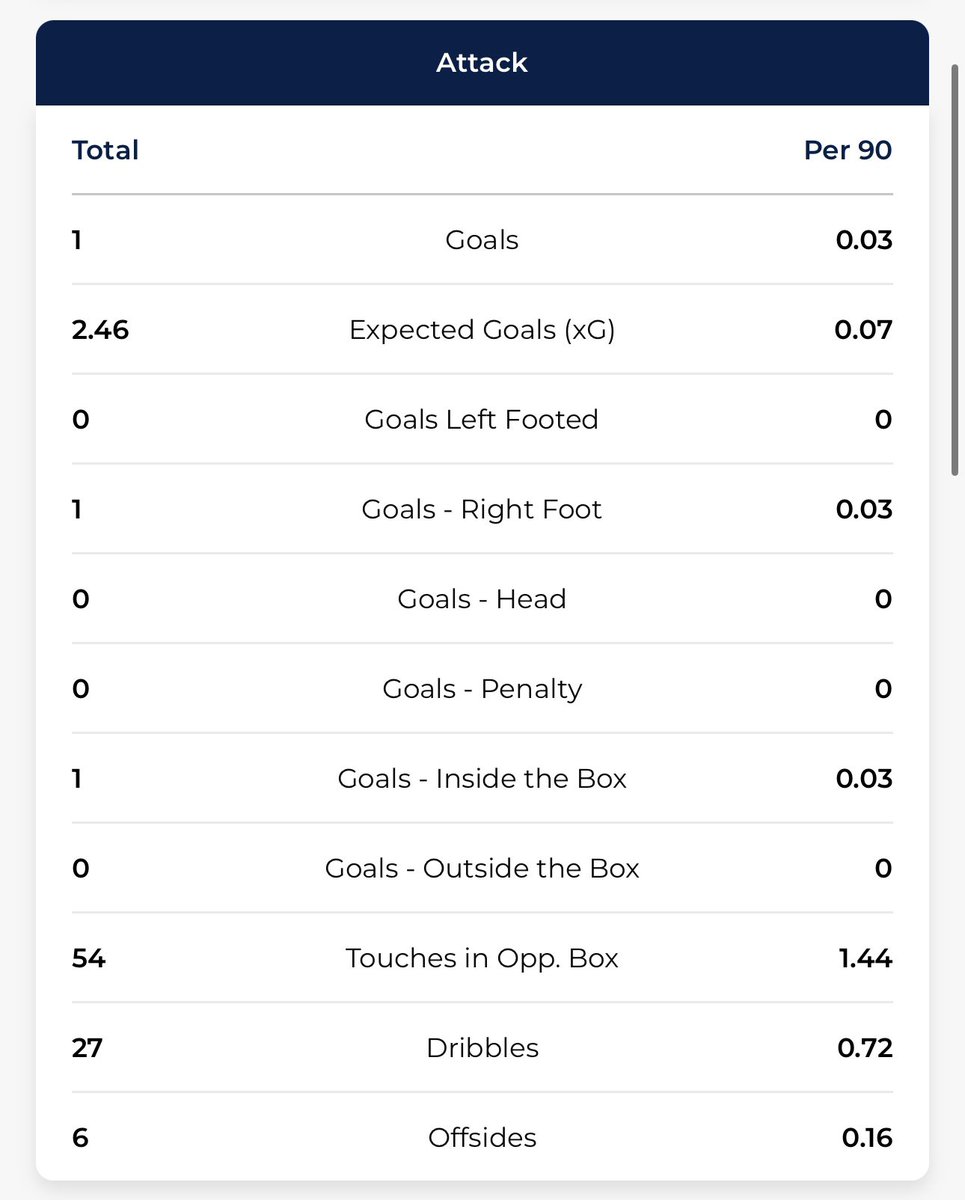The width and height of the screenshot is (965, 1200).
Task: Click the 1.44 per 90 value
Action: tap(864, 958)
